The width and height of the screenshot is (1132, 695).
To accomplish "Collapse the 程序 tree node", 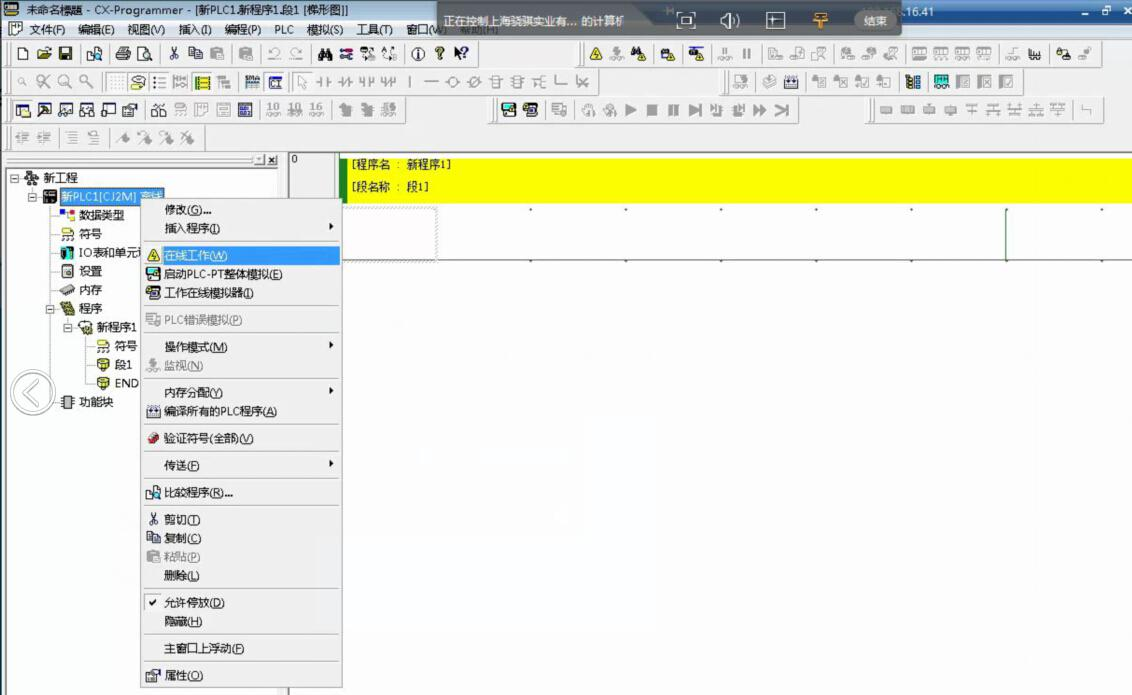I will click(51, 309).
